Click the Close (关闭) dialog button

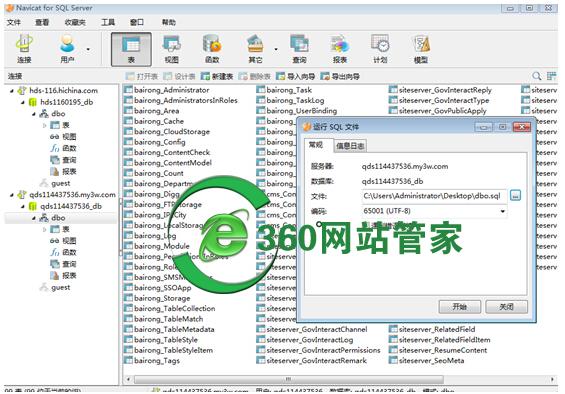pos(506,307)
